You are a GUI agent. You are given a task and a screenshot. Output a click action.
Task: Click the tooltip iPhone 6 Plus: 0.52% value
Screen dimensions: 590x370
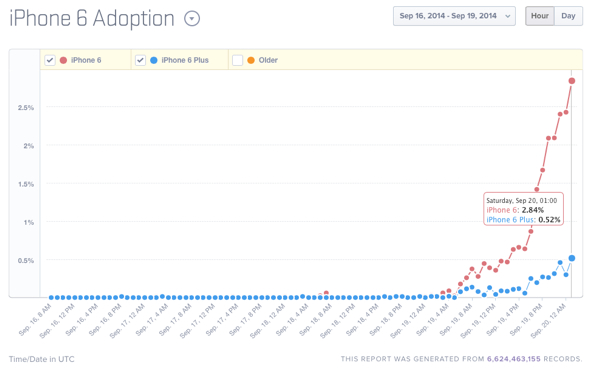(x=523, y=220)
